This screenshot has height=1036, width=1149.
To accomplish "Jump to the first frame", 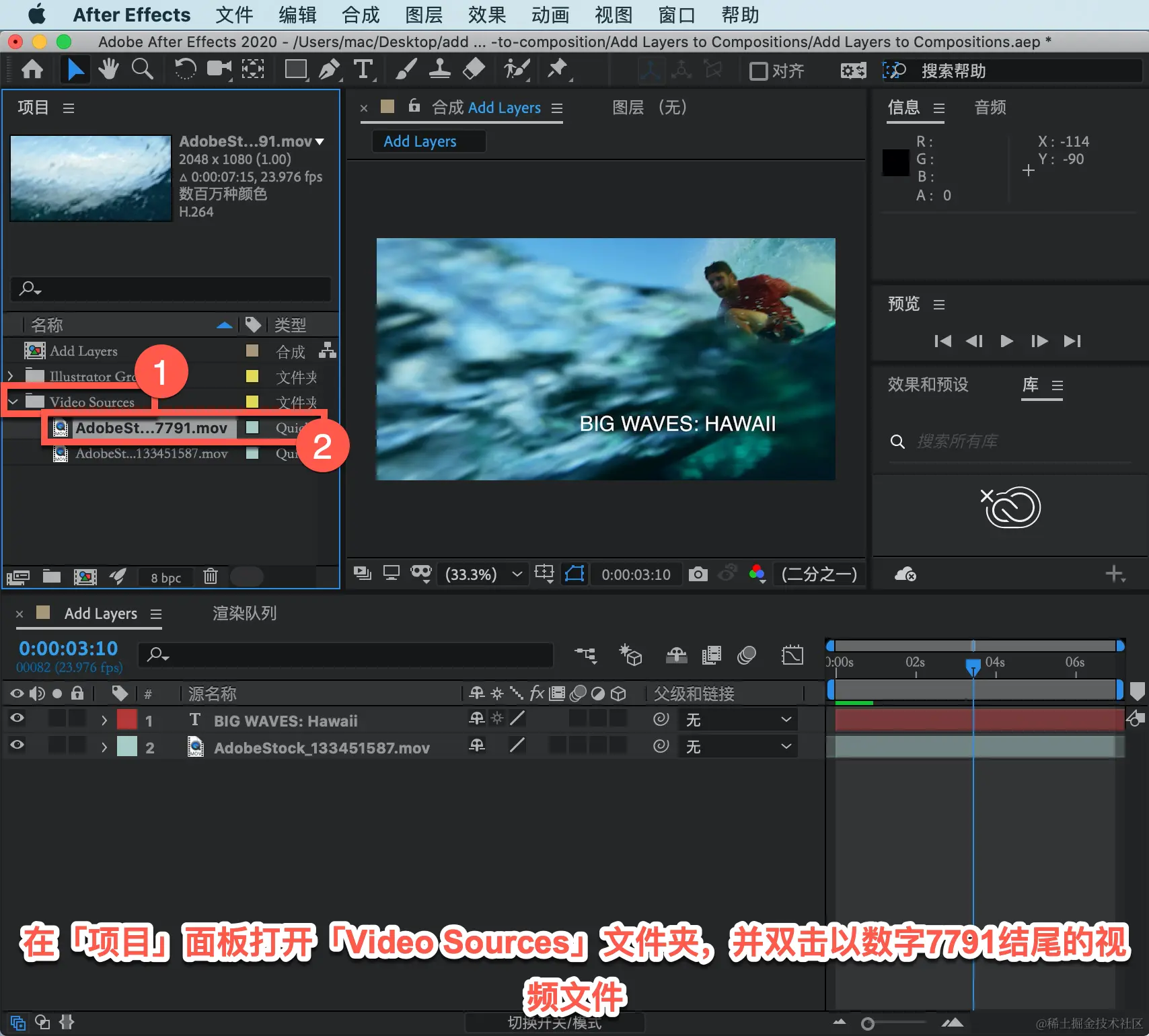I will tap(942, 341).
